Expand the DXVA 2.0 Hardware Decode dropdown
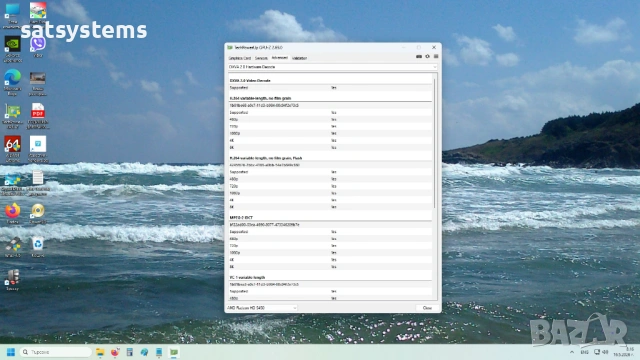 tap(332, 67)
